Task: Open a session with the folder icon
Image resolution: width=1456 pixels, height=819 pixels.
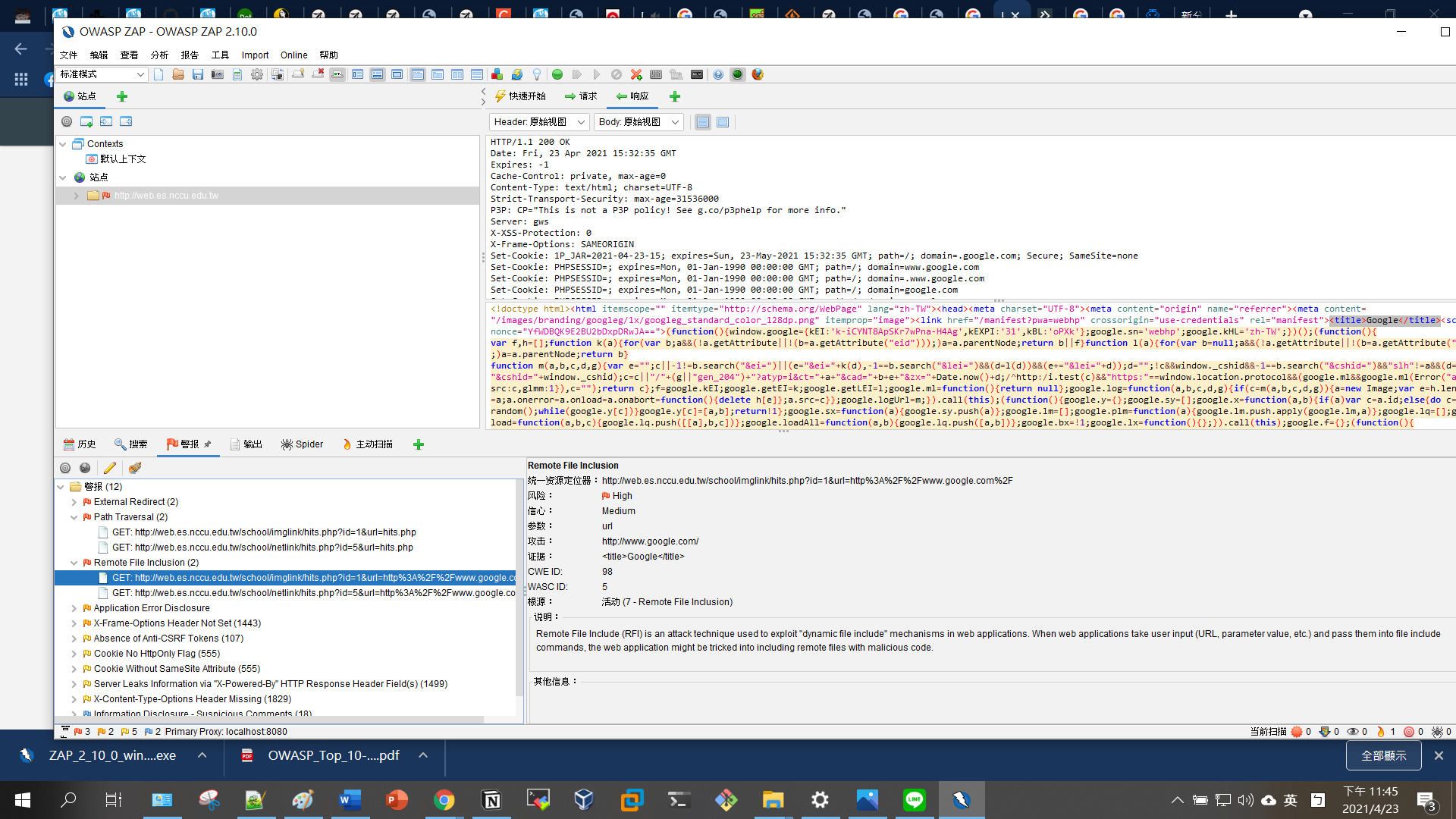Action: (x=178, y=74)
